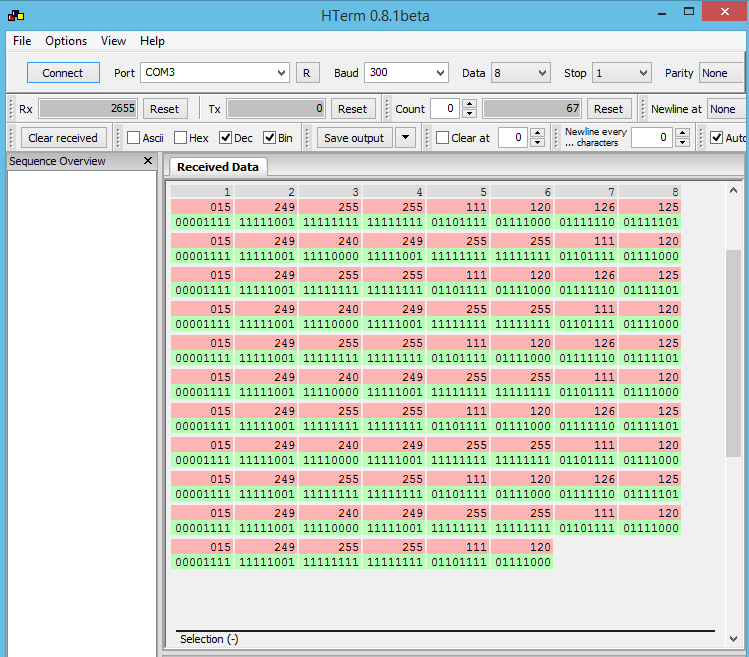Click the grip handle before Autoscroll checkbox
This screenshot has height=657, width=749.
pos(701,138)
